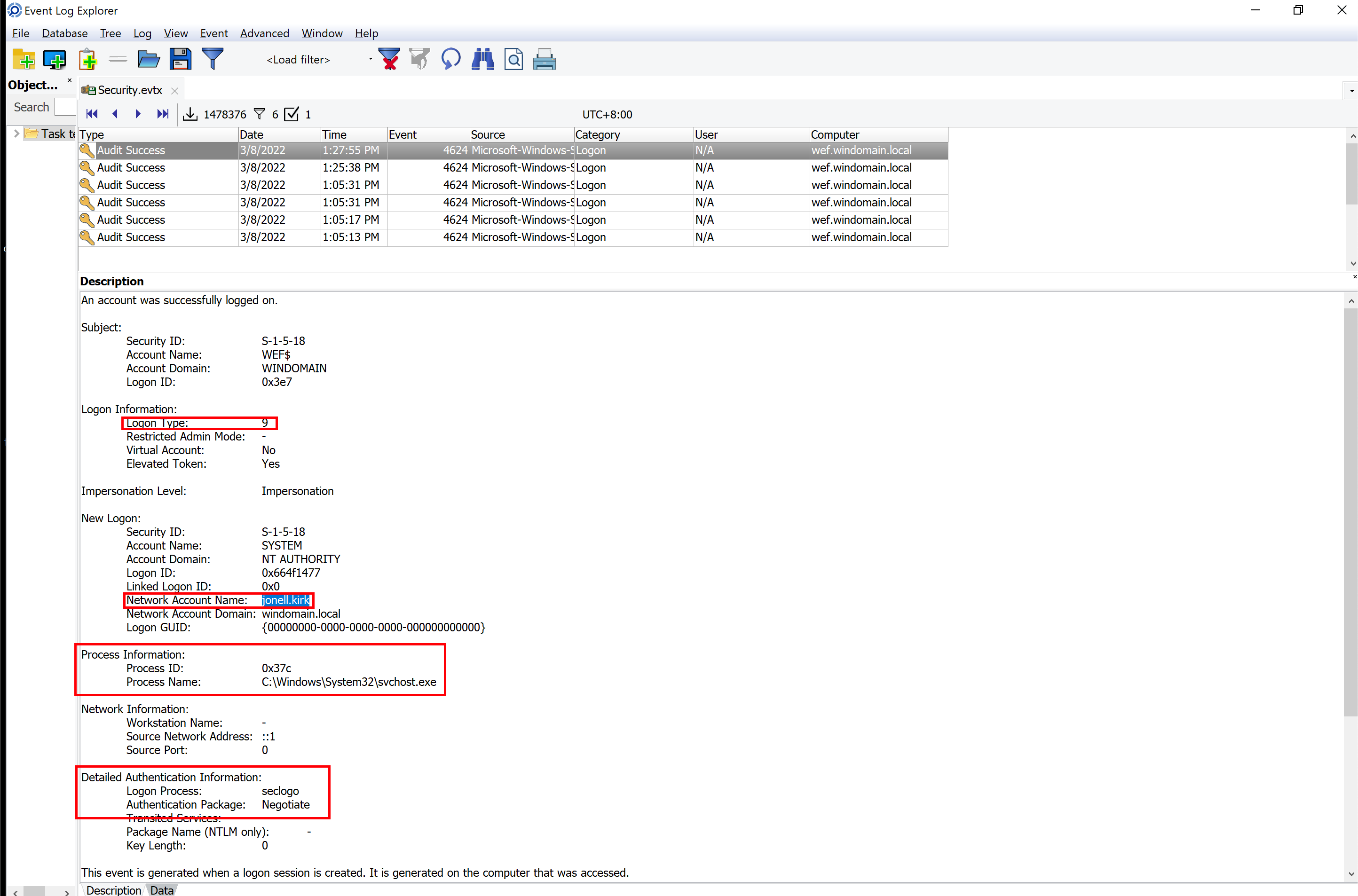Sort by the Source column header
The image size is (1358, 896).
tap(522, 135)
